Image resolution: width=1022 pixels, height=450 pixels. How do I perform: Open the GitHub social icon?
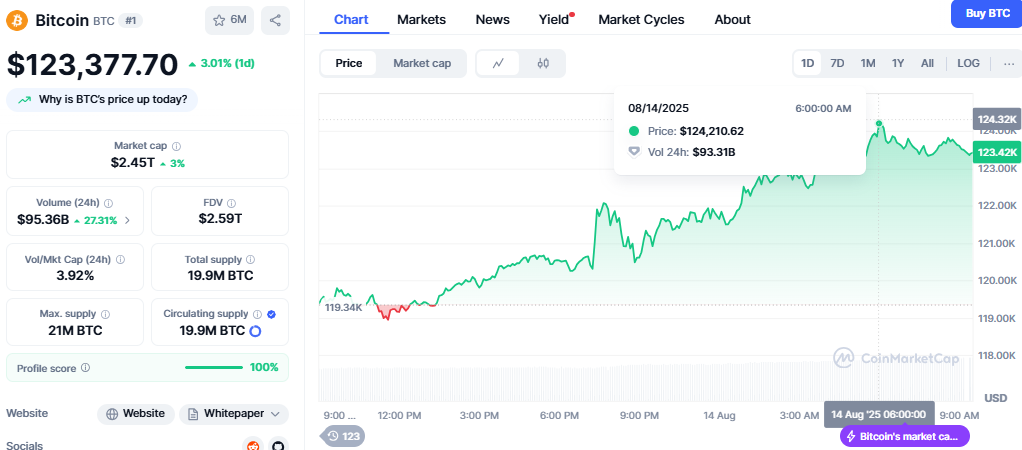tap(278, 445)
